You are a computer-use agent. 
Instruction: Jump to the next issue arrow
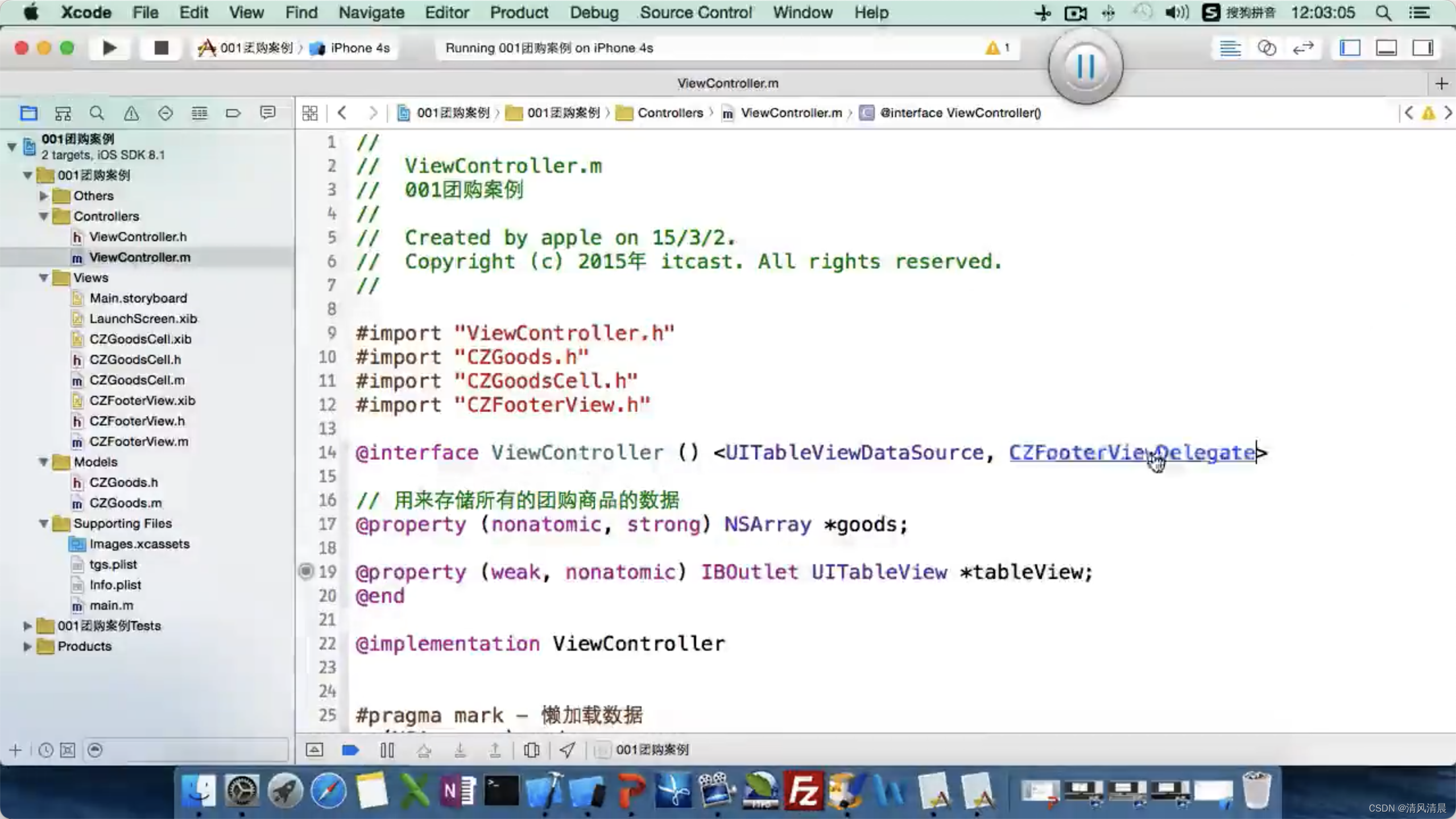[1448, 113]
